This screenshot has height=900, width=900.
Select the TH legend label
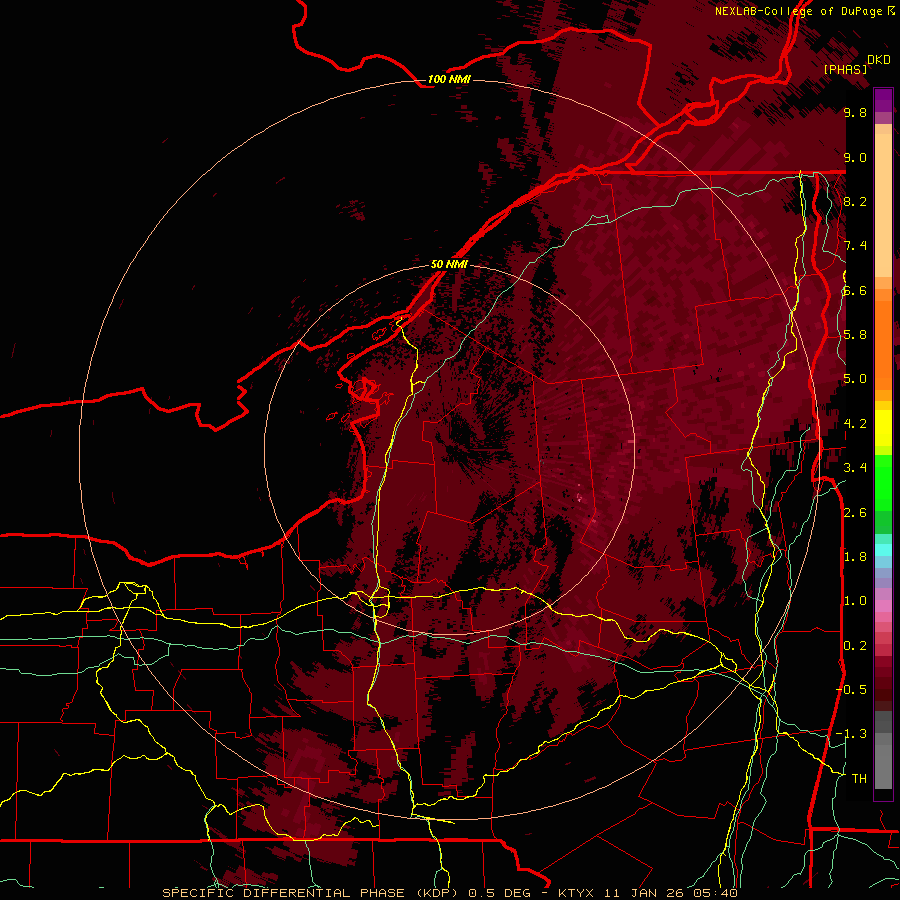(x=859, y=779)
